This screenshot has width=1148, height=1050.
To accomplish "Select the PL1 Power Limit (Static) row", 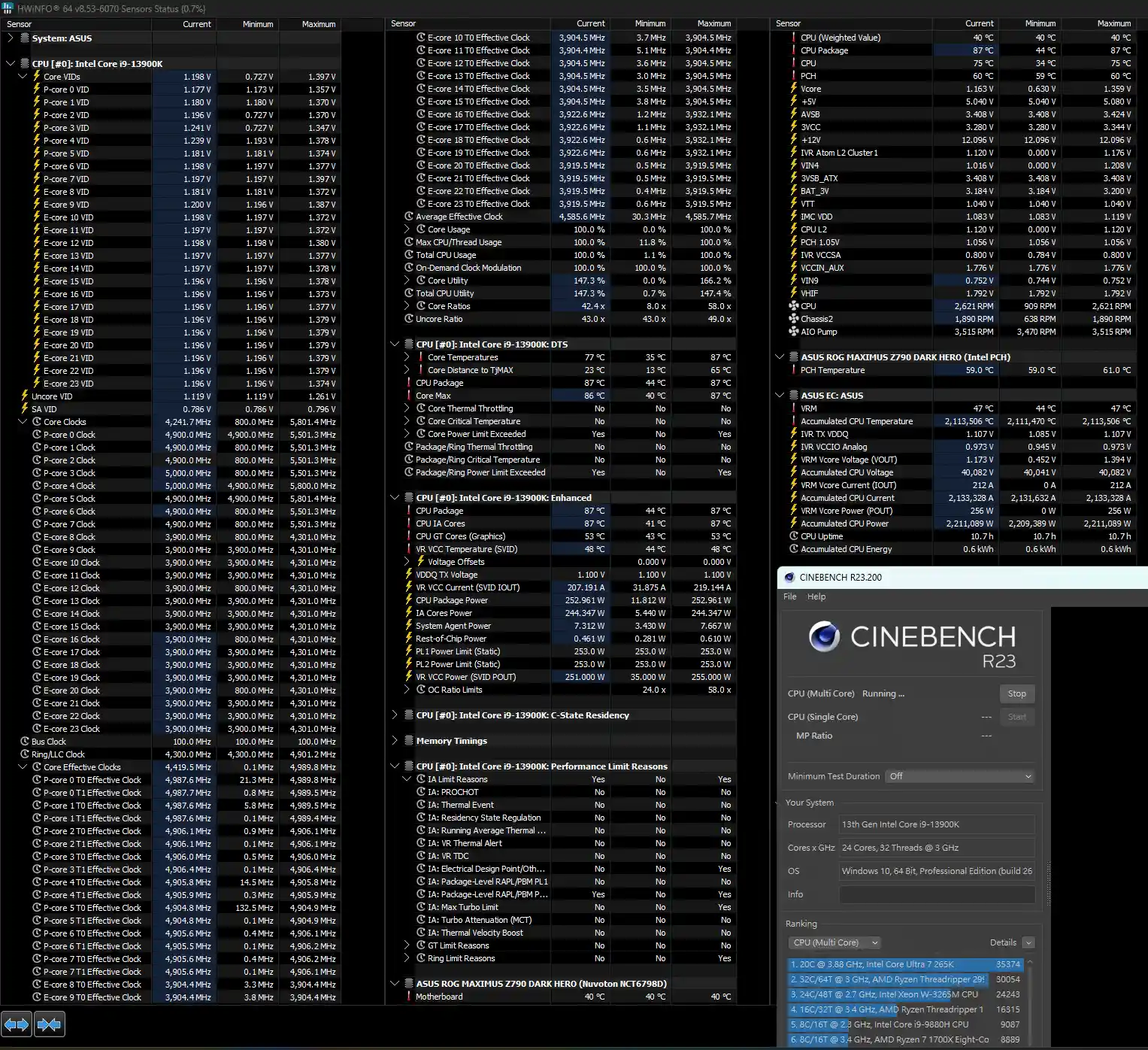I will point(562,651).
